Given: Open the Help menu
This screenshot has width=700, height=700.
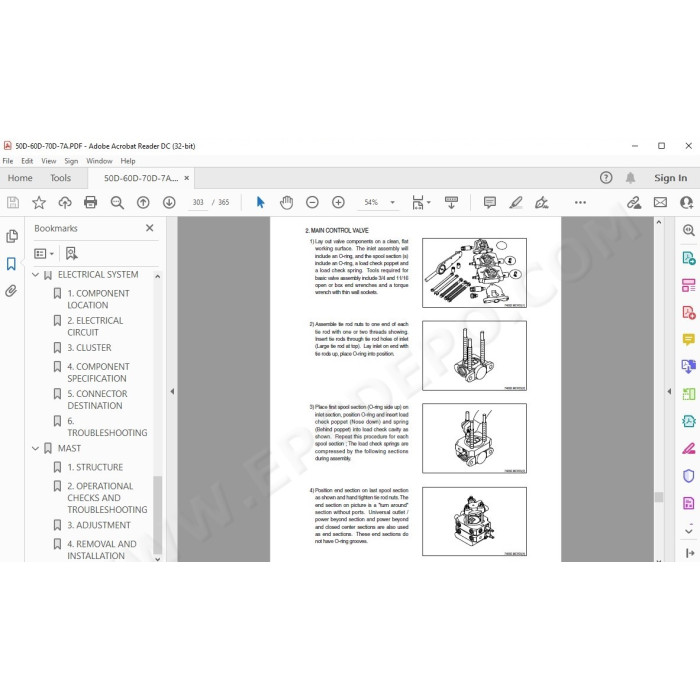Looking at the screenshot, I should coord(128,161).
